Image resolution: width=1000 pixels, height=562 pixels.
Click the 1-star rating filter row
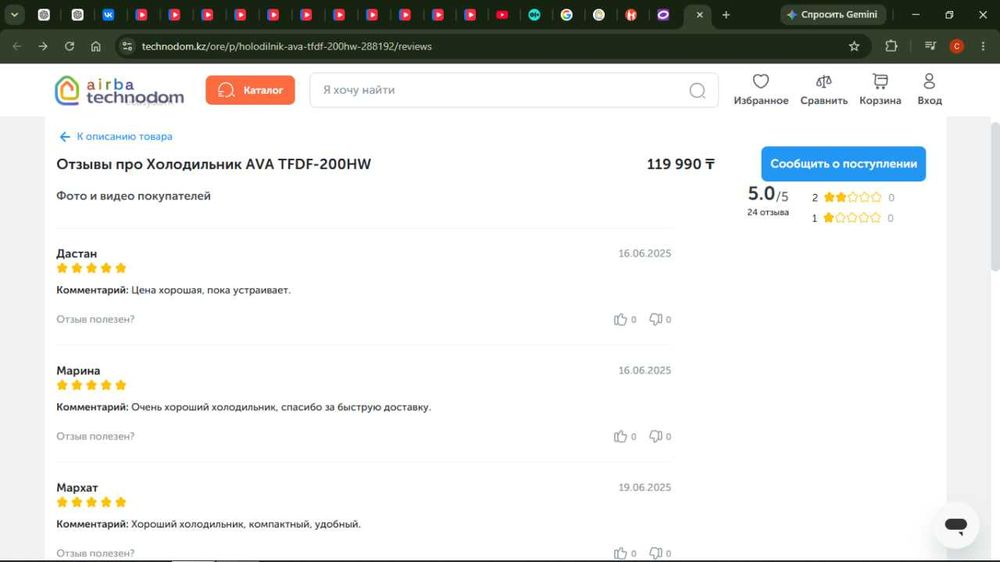point(853,218)
